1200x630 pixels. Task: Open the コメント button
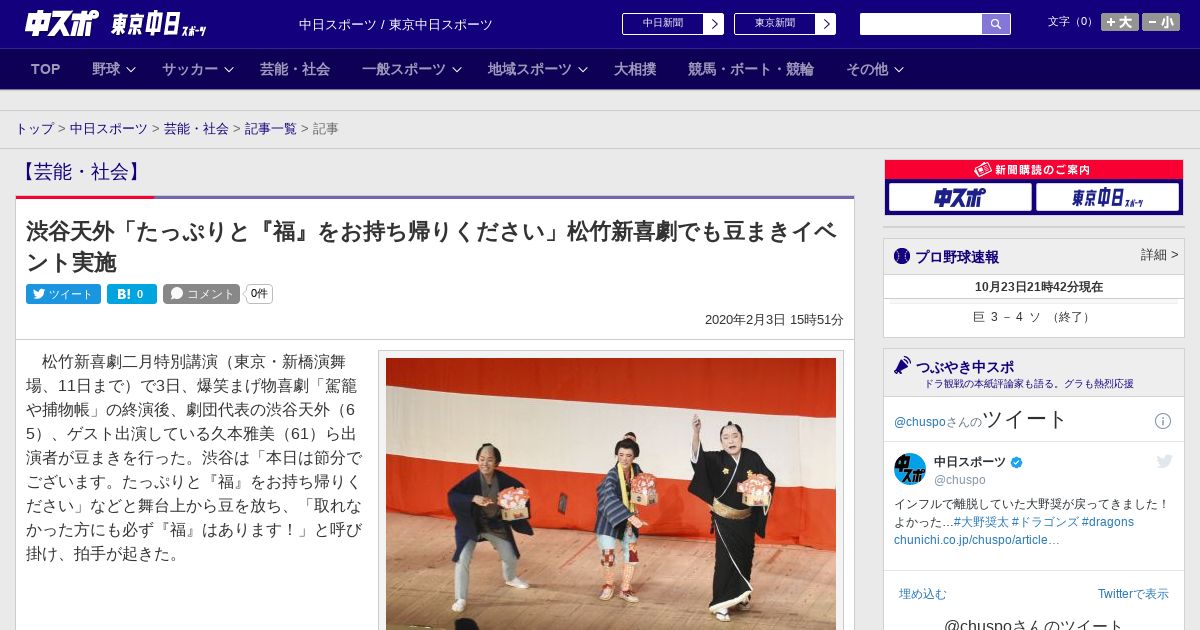[201, 294]
